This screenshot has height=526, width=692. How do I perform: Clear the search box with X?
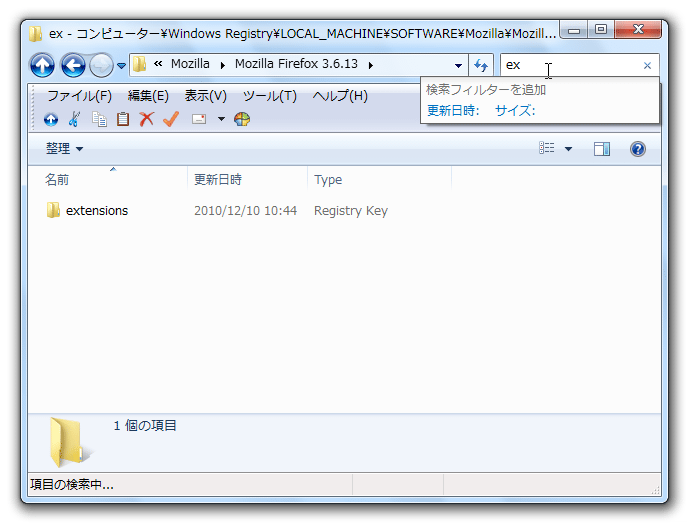tap(647, 66)
